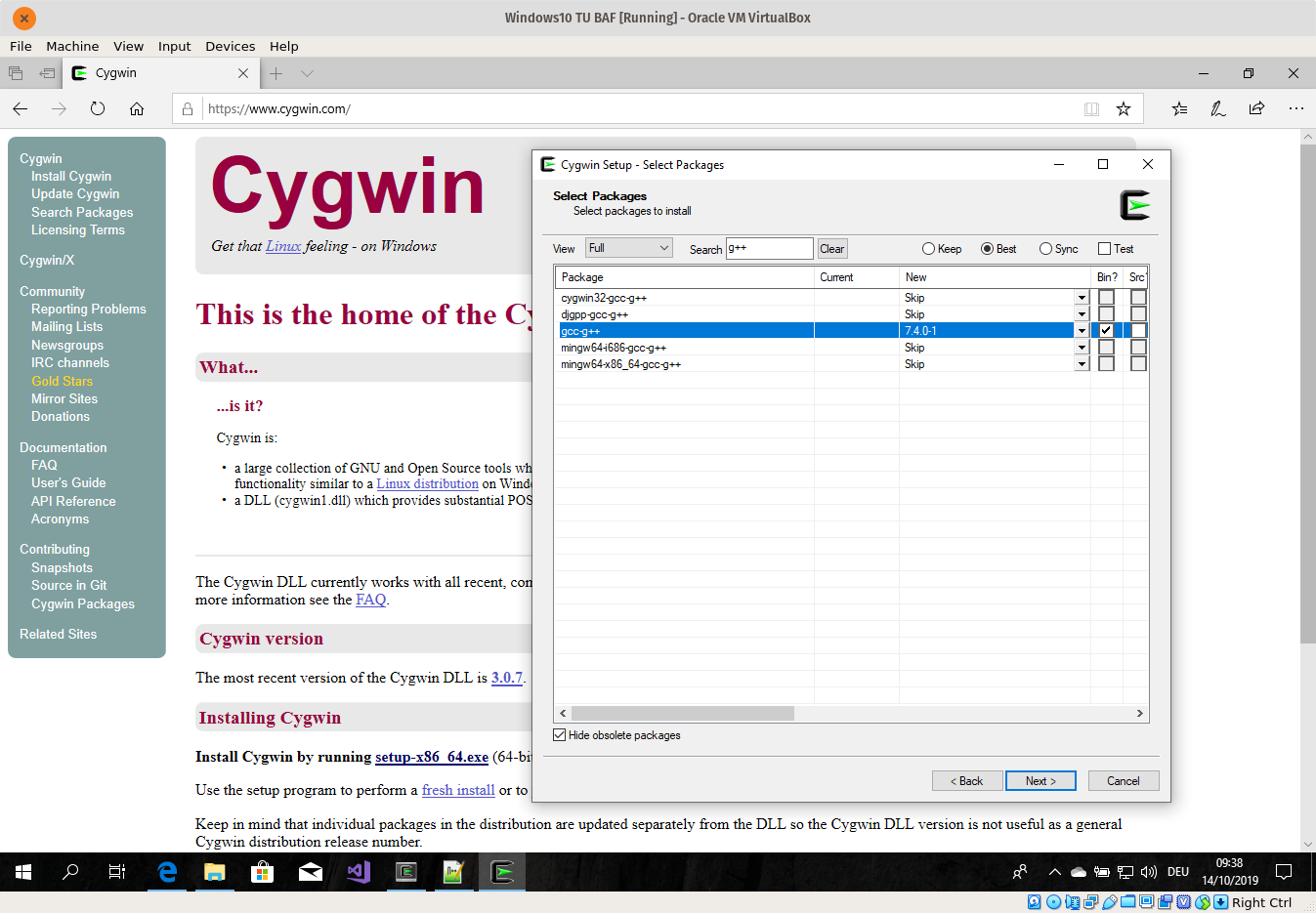This screenshot has height=913, width=1316.
Task: Open Windows Start menu
Action: click(x=23, y=872)
